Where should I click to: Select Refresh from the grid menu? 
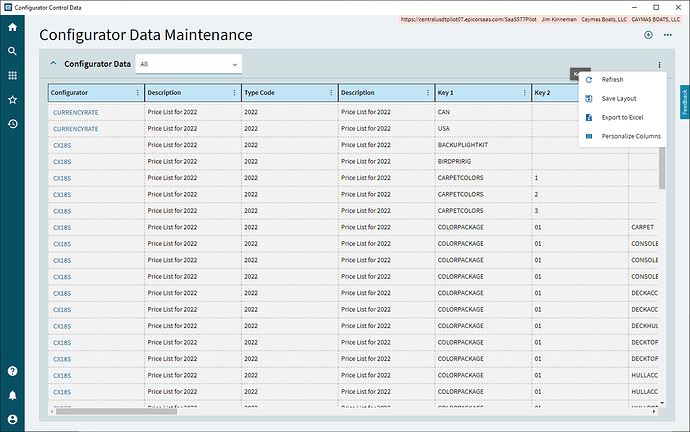coord(612,79)
